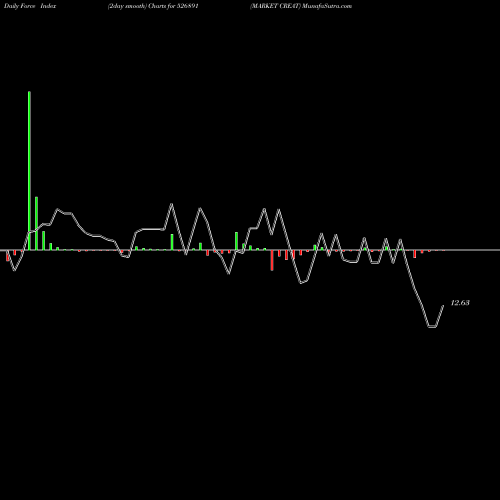The height and width of the screenshot is (500, 500).
Task: Click the longest red bar below zero line
Action: coord(272,260)
